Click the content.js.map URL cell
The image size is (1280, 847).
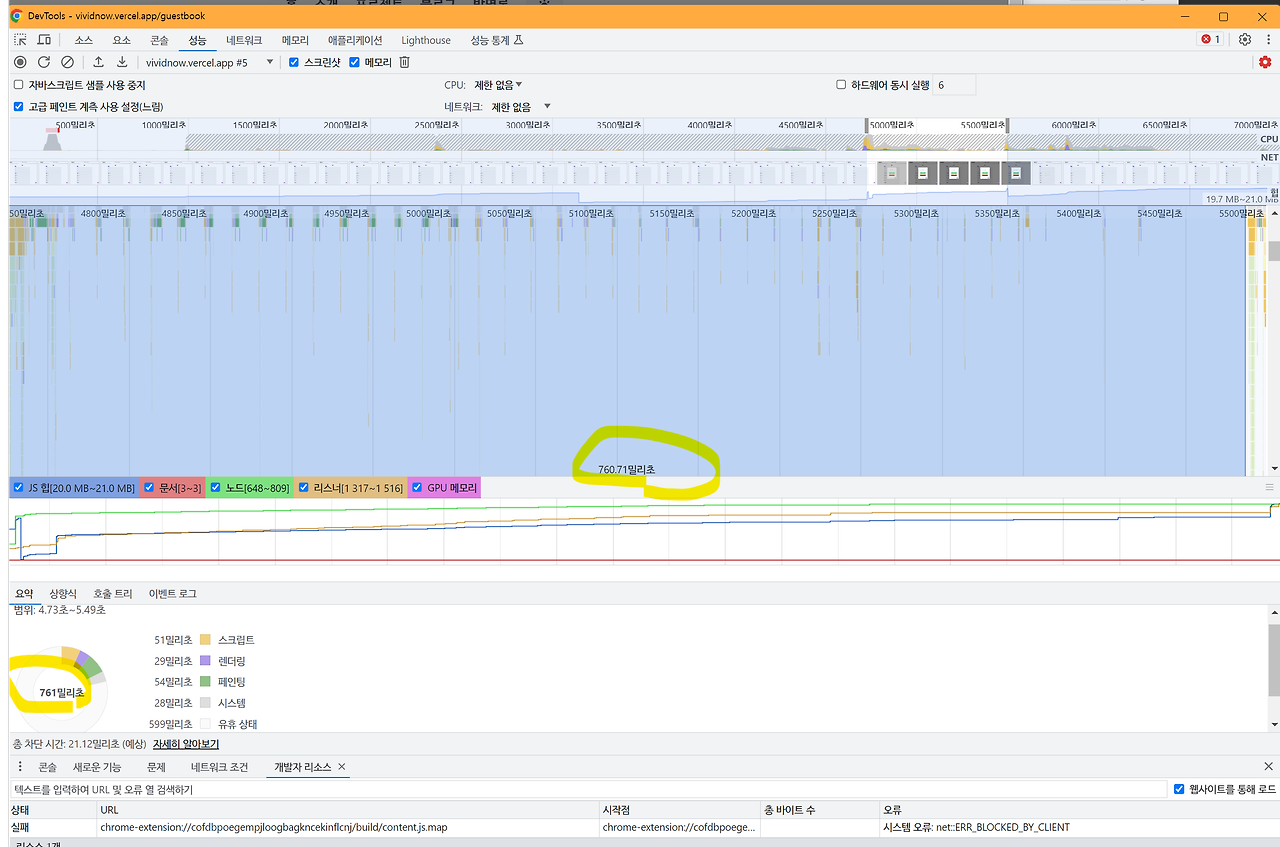coord(347,827)
